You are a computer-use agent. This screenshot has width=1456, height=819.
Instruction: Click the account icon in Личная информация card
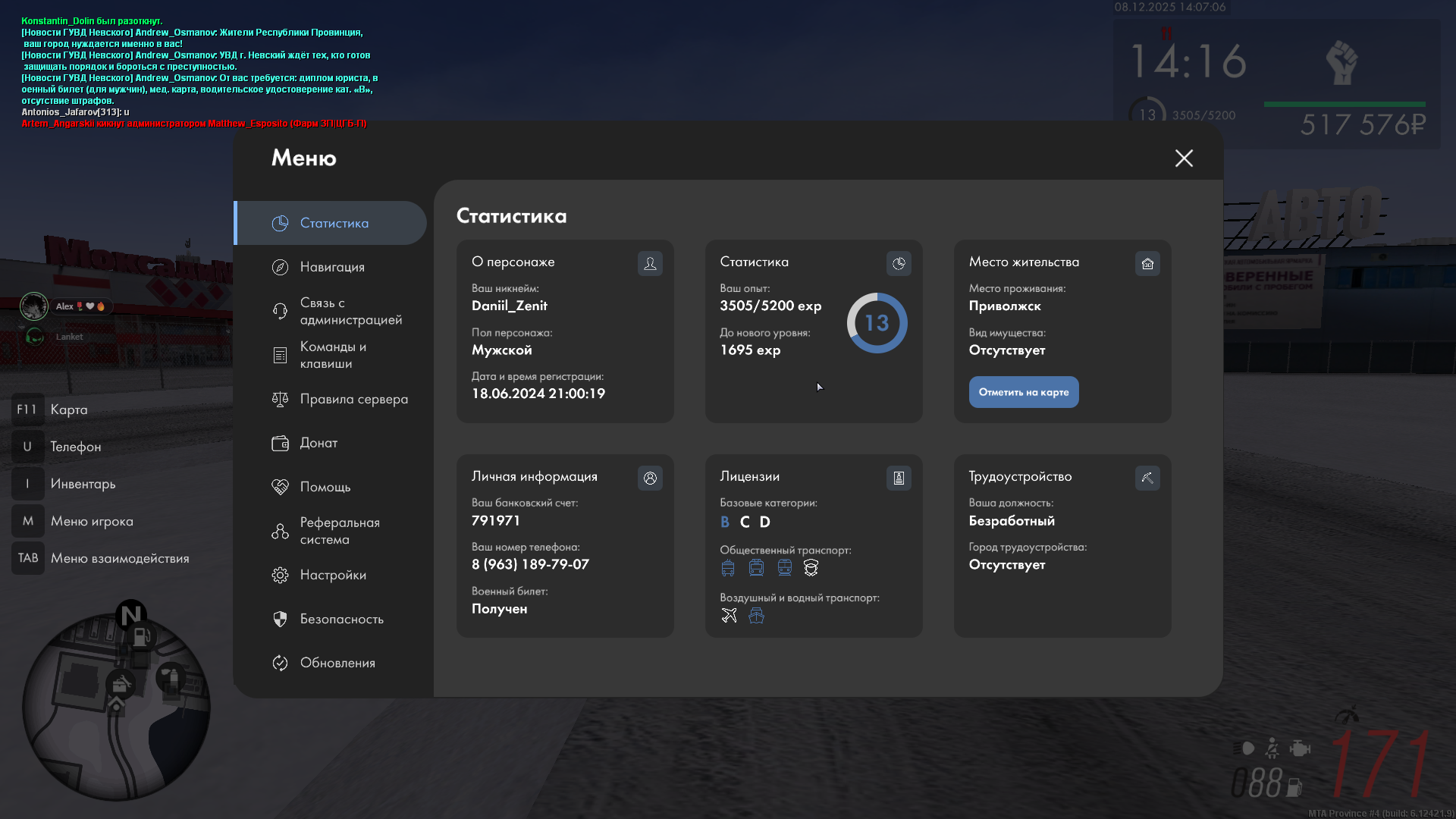(x=650, y=478)
